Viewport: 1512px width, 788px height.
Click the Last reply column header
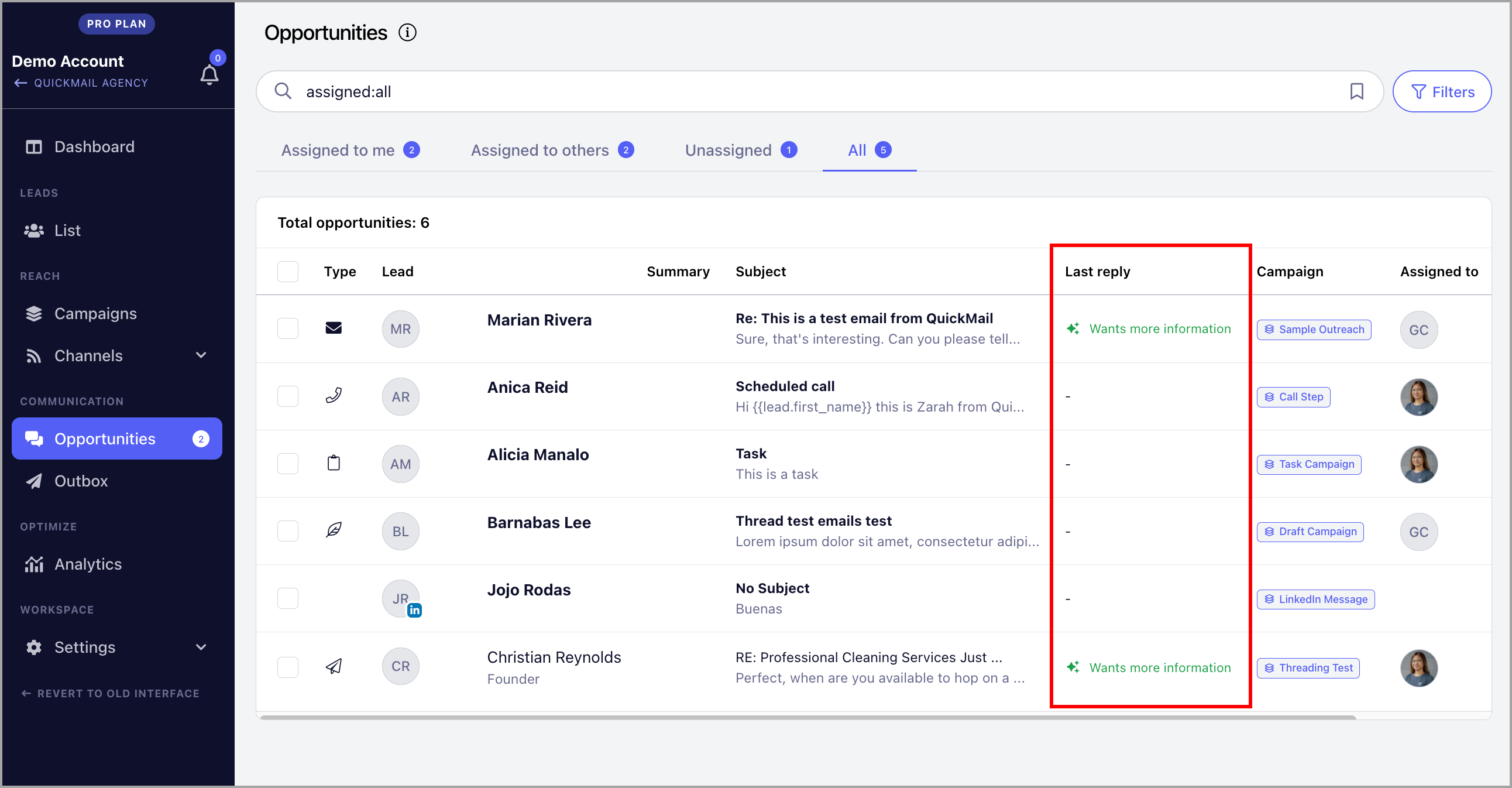tap(1097, 271)
